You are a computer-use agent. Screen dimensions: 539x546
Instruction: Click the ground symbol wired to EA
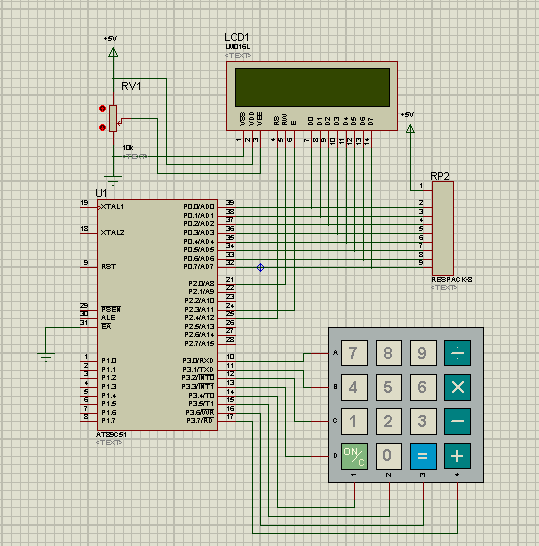pyautogui.click(x=46, y=357)
